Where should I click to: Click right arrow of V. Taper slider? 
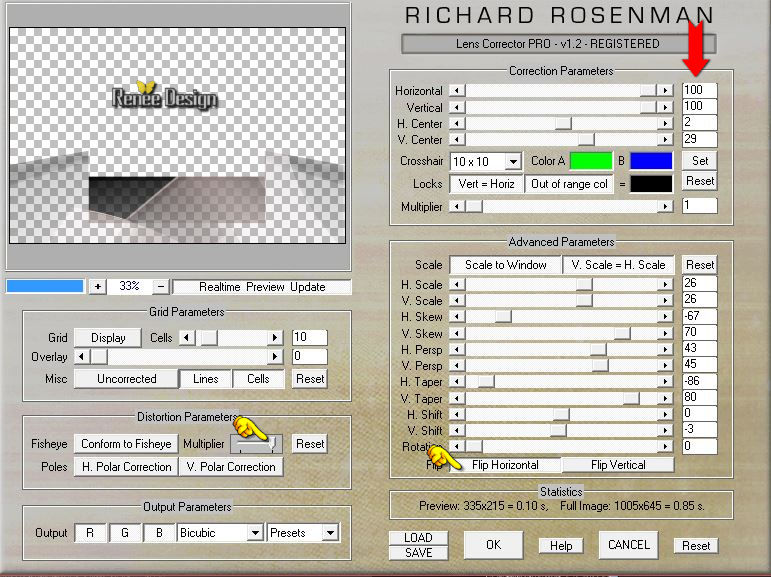[x=665, y=398]
